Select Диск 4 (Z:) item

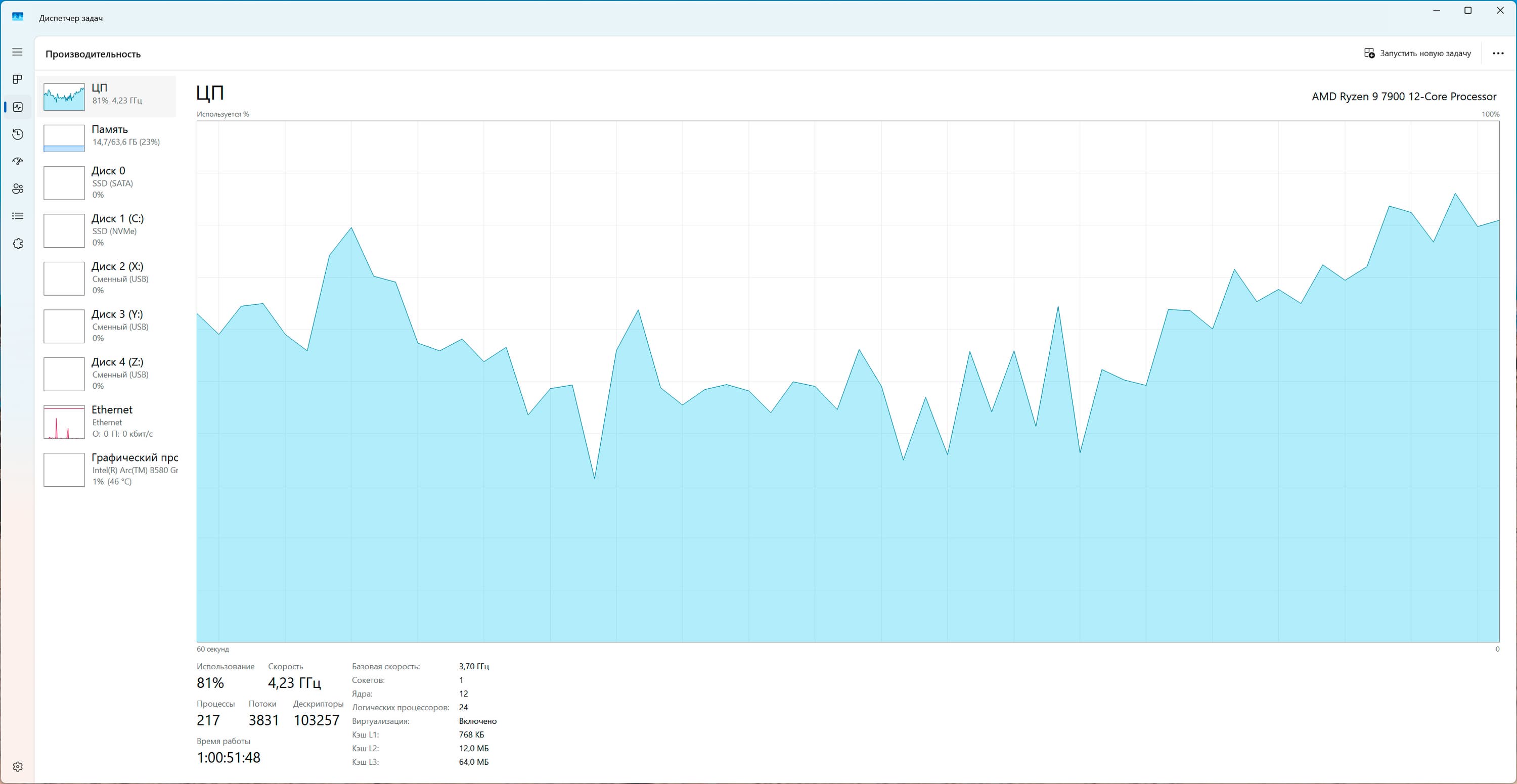click(x=107, y=373)
